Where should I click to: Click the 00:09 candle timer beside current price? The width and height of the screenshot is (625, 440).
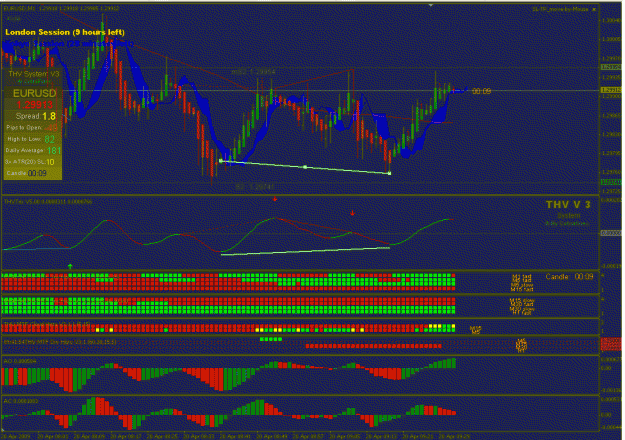tap(481, 91)
